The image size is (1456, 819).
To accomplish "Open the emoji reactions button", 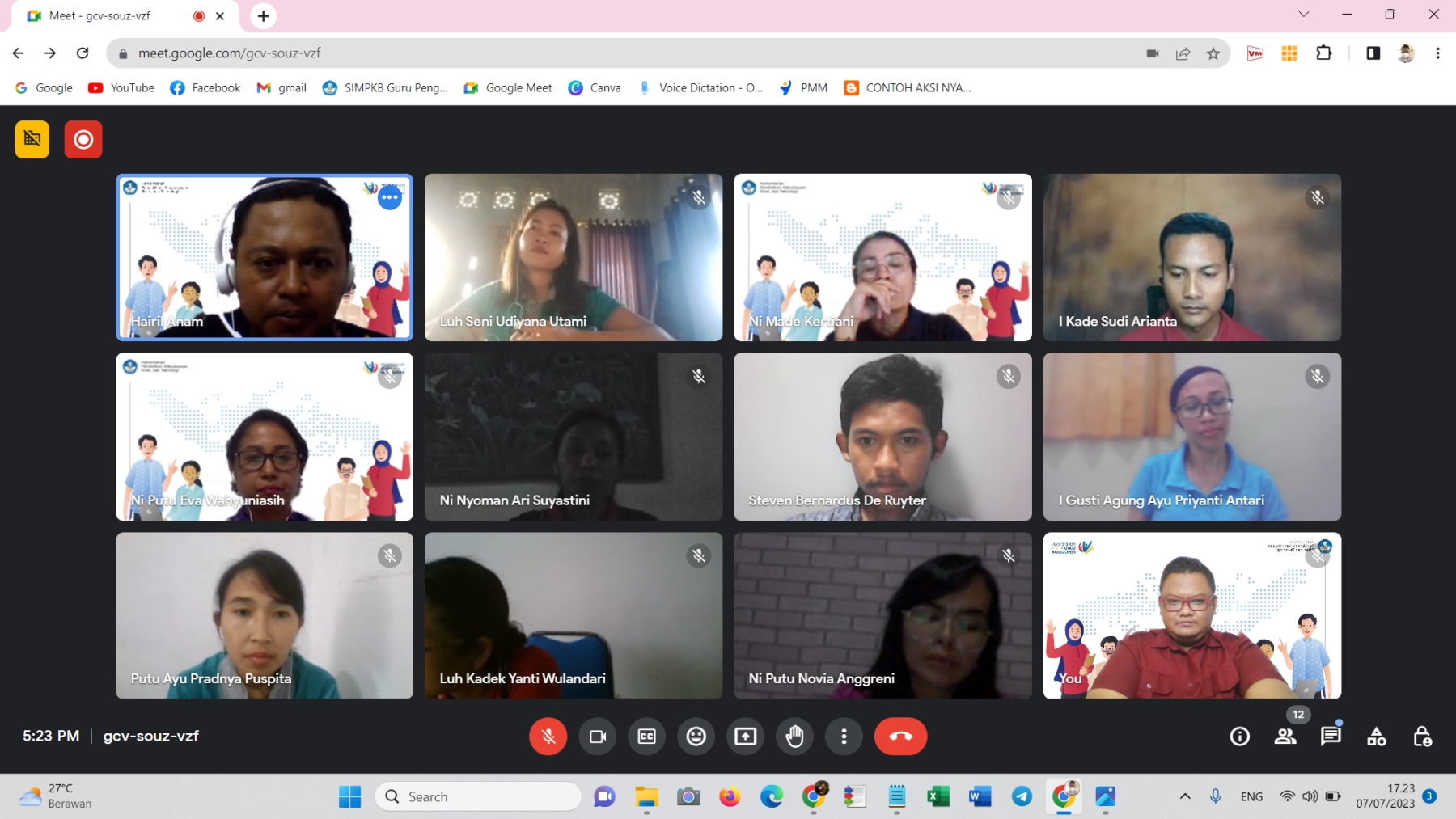I will (696, 737).
